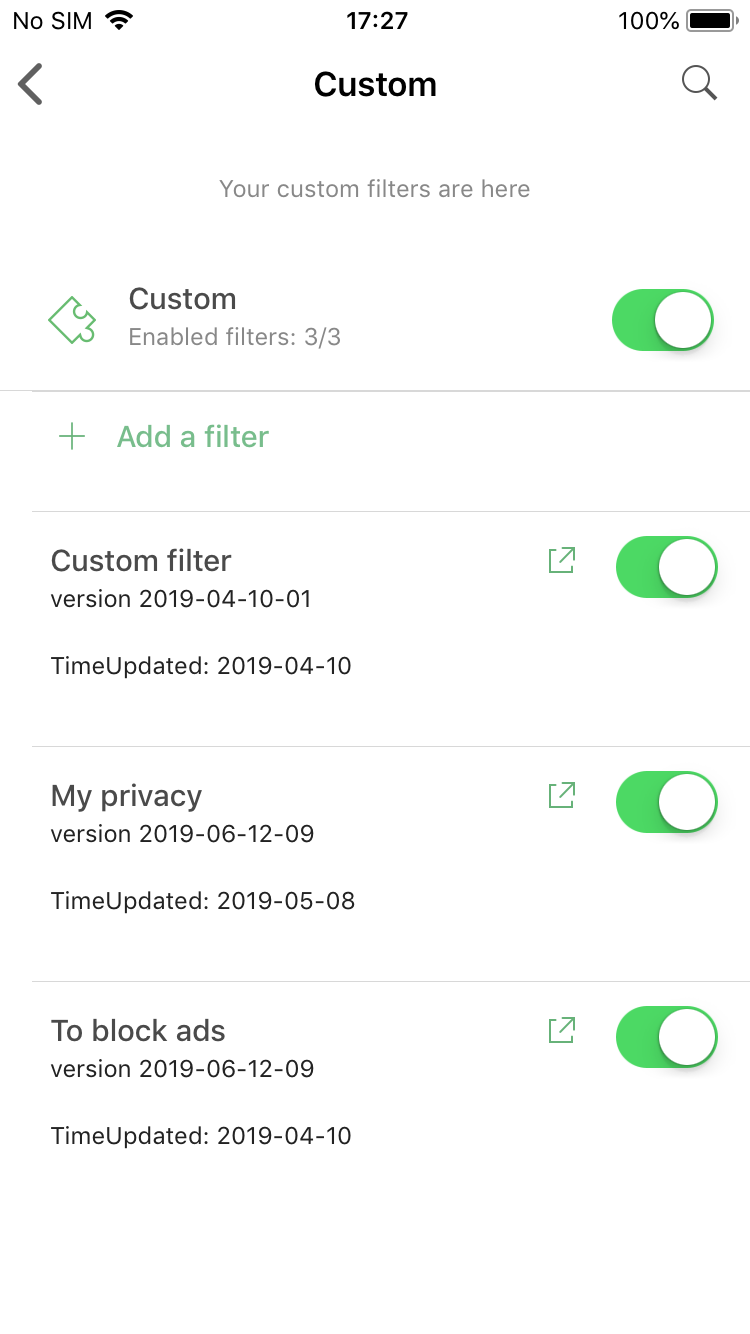This screenshot has height=1334, width=750.
Task: Tap the Custom puzzle piece icon
Action: [x=73, y=320]
